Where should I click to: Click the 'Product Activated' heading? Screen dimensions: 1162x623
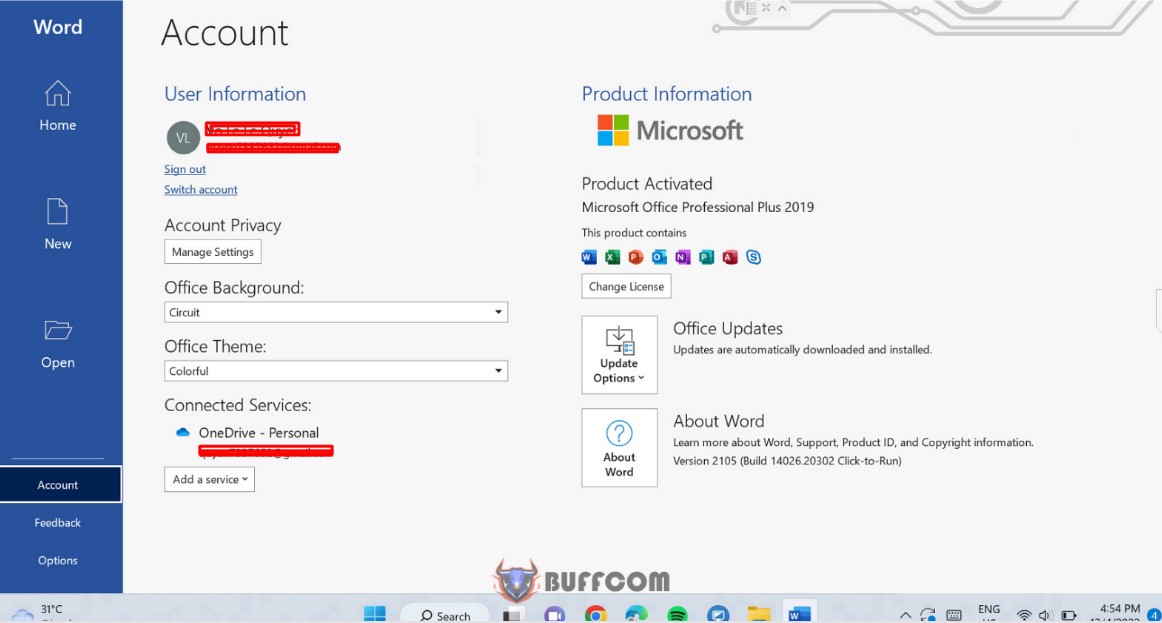(x=647, y=184)
